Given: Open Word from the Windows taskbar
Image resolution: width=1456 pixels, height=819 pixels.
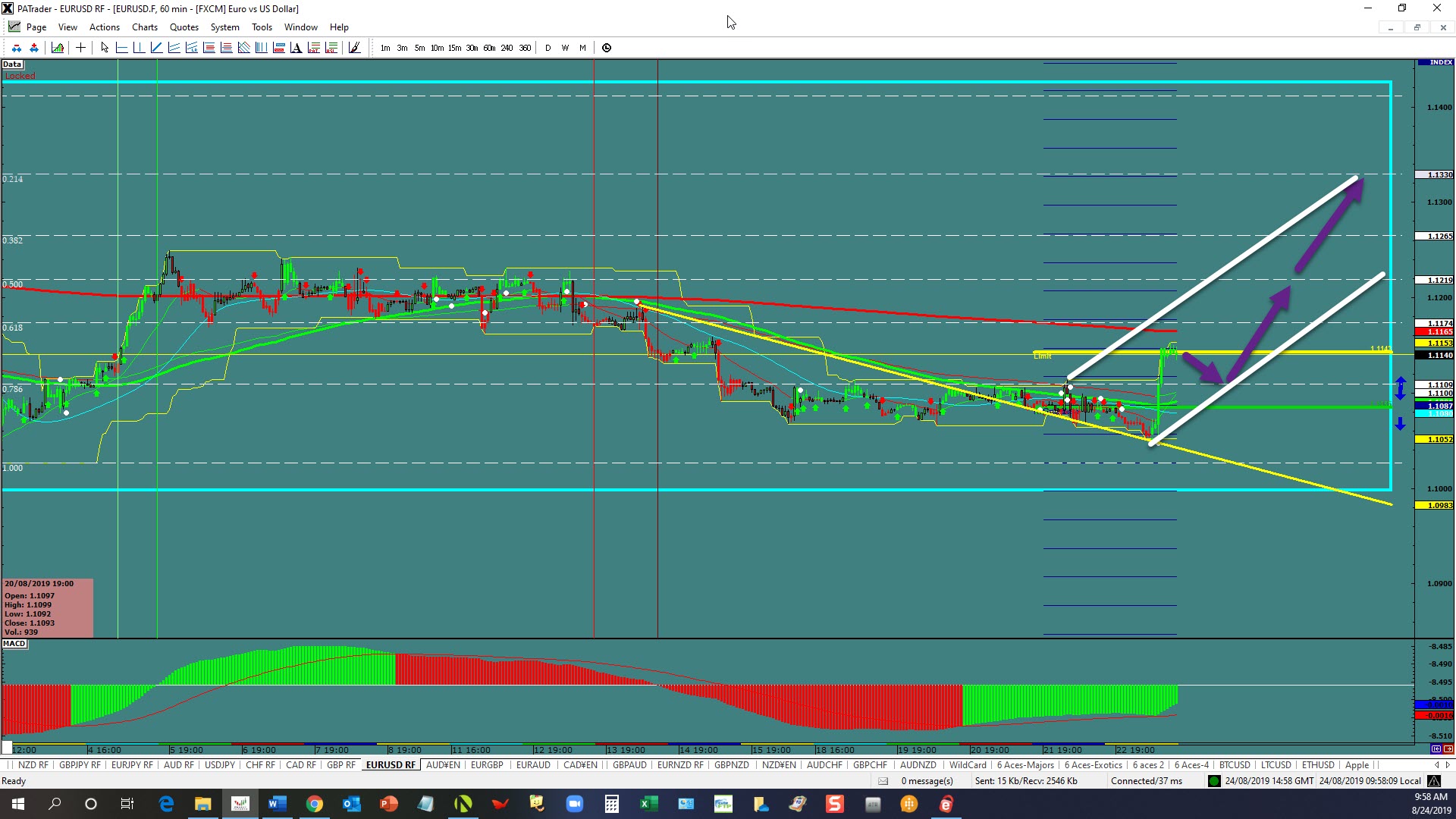Looking at the screenshot, I should point(277,804).
